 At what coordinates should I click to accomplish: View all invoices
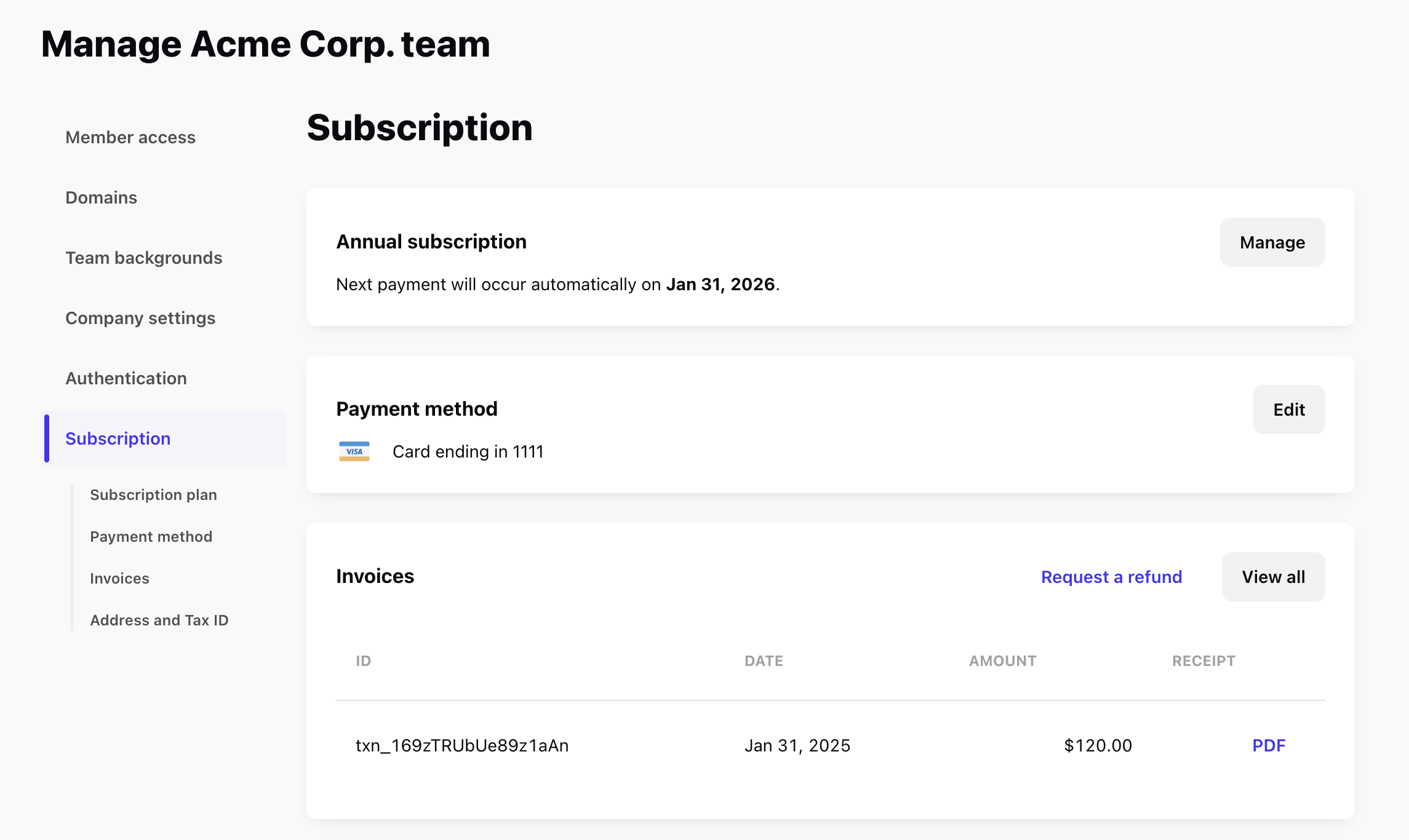[1272, 576]
